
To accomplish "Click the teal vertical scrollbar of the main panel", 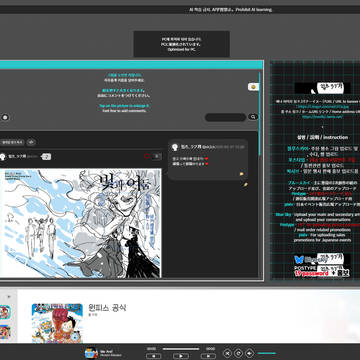I will pos(260,113).
